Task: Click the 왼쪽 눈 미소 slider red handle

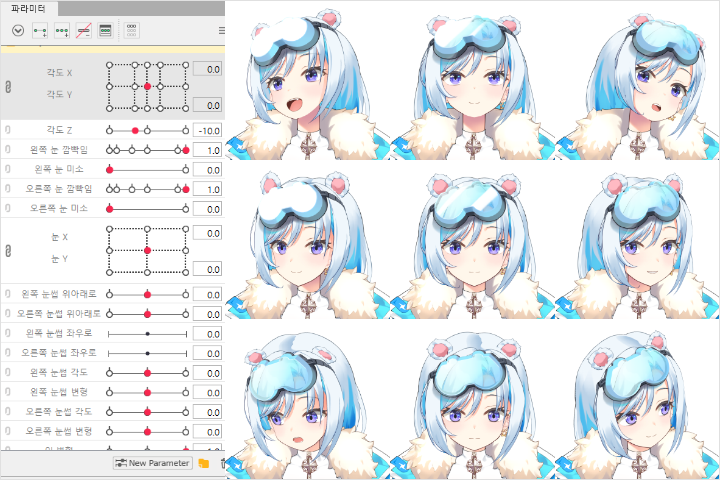Action: 109,170
